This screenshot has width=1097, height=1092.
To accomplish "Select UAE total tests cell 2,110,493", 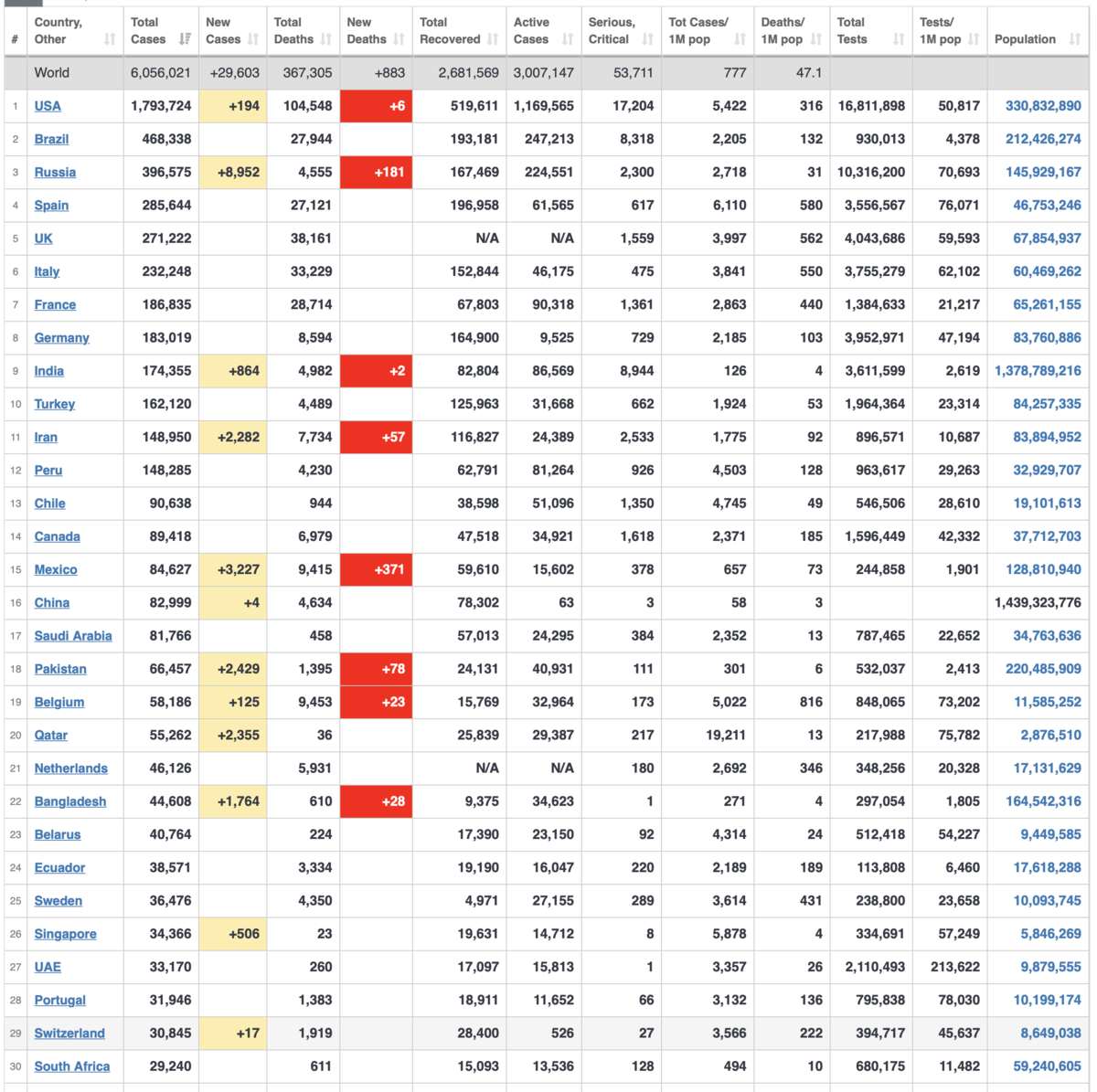I will (871, 967).
